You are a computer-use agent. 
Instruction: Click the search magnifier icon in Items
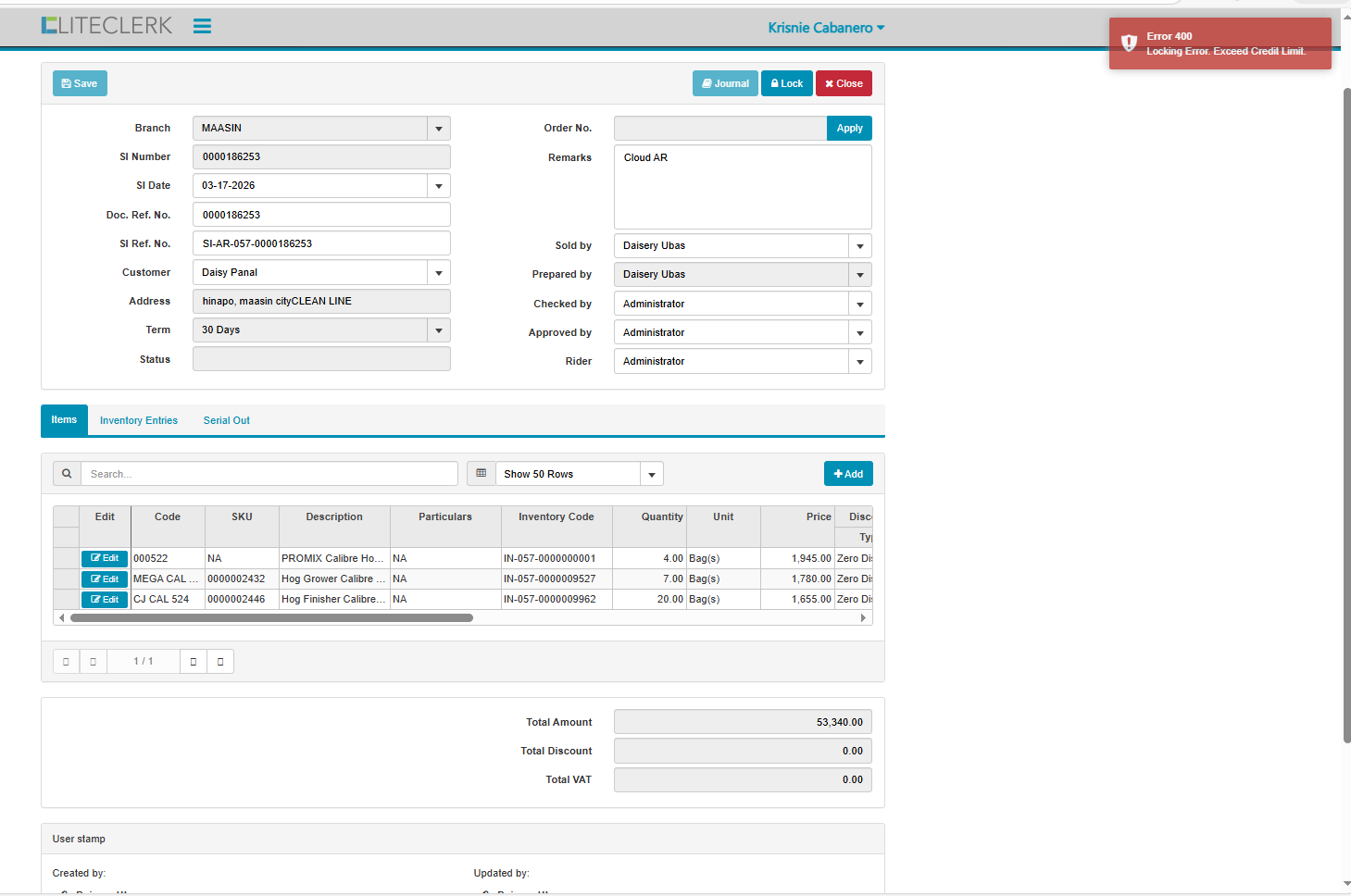click(x=67, y=474)
